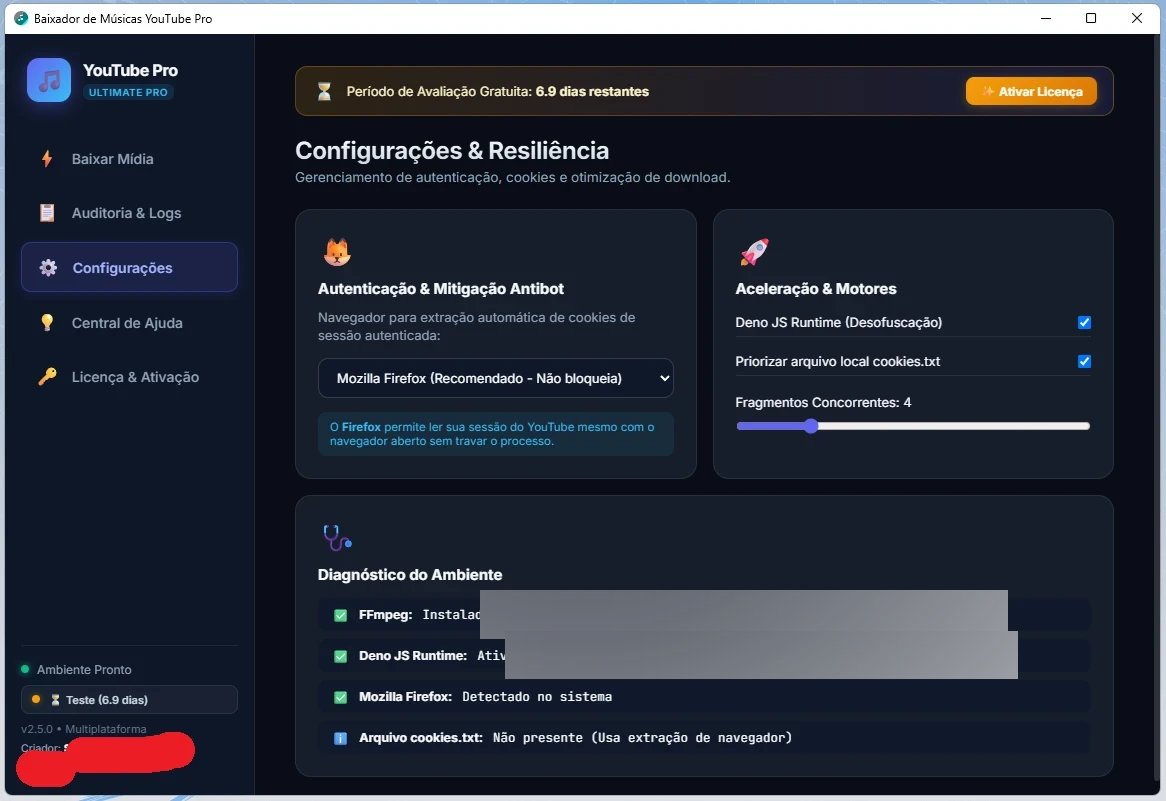Click the green check next to Mozilla Firefox
The width and height of the screenshot is (1166, 801).
pos(341,697)
